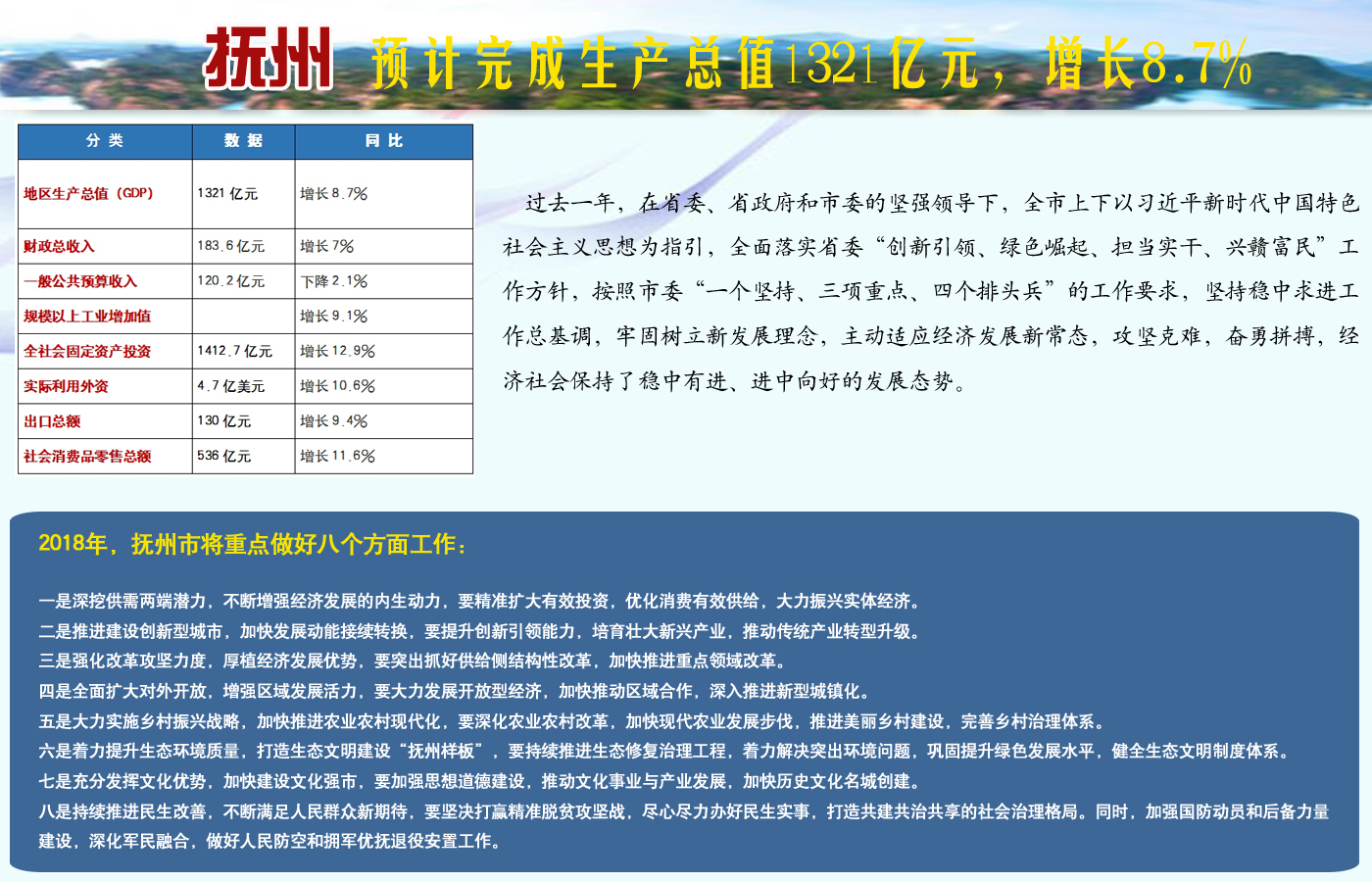This screenshot has height=882, width=1372.
Task: Click the "地区生产总值 (GDP)" row label
Action: (88, 194)
